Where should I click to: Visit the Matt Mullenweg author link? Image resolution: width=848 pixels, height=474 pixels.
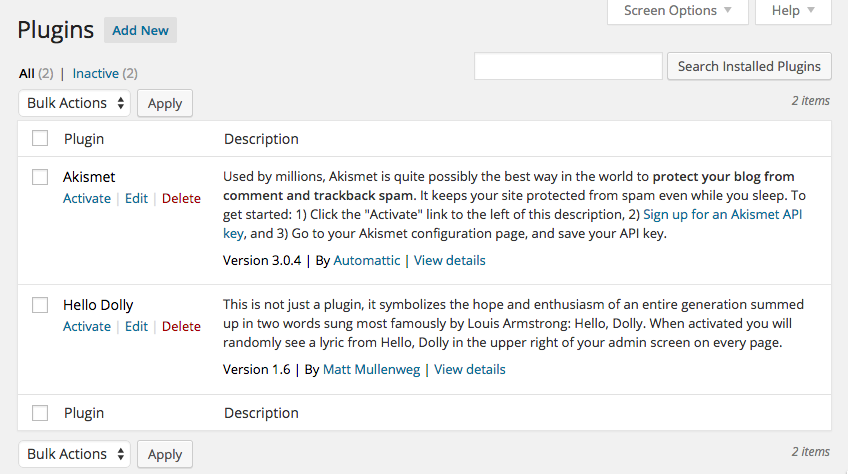point(372,370)
